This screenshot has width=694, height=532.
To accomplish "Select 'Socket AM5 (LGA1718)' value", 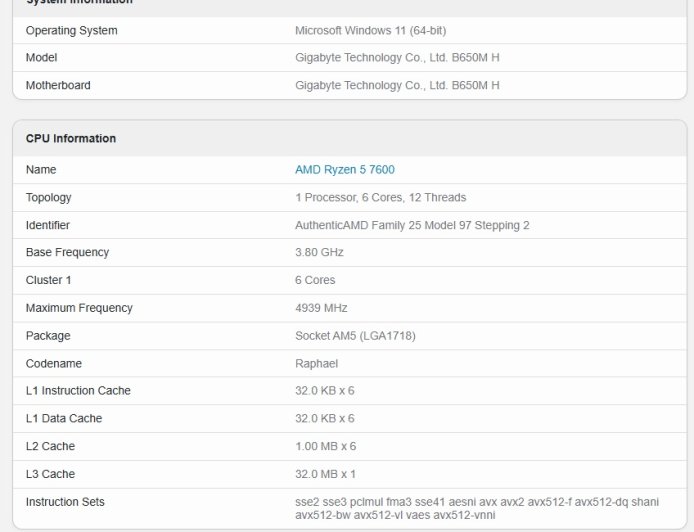I will (355, 336).
